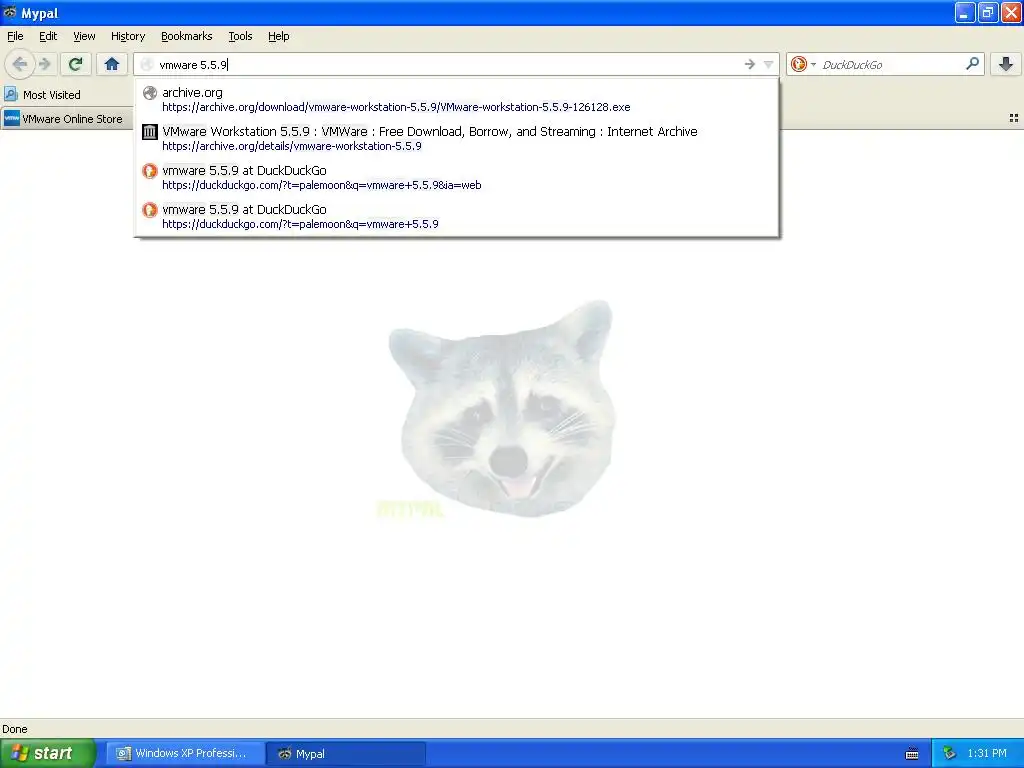Go to the Home page
This screenshot has width=1024, height=768.
click(x=112, y=64)
